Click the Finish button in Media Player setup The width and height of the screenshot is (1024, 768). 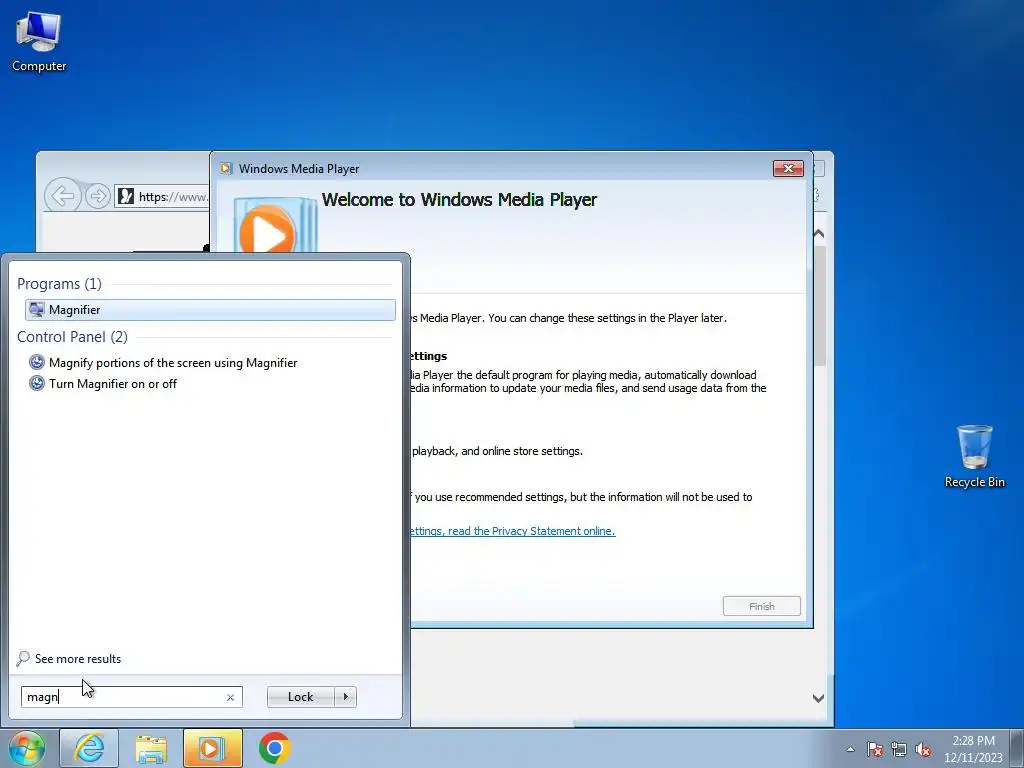pyautogui.click(x=761, y=606)
